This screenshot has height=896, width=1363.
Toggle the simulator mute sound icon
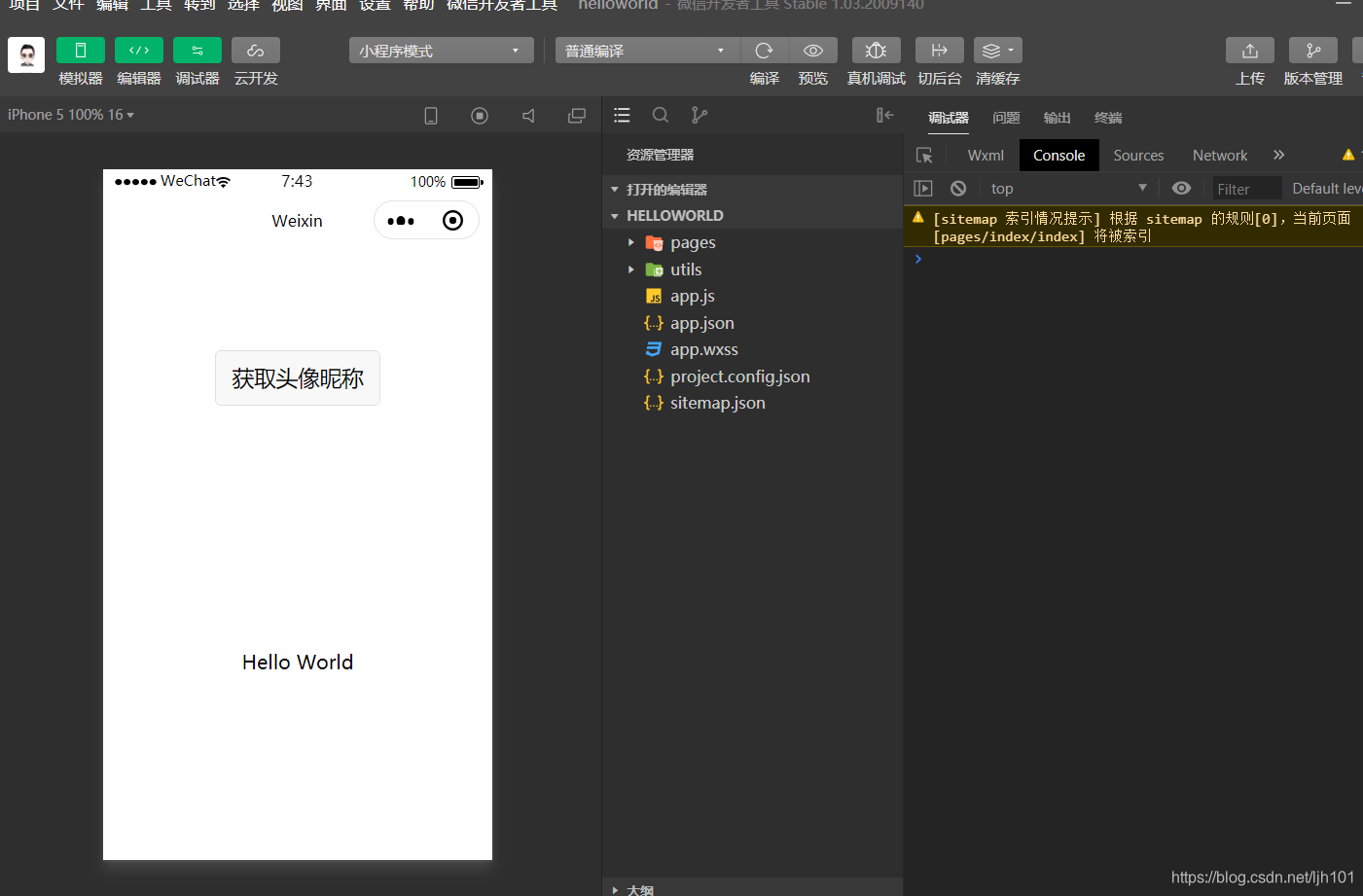pos(528,116)
